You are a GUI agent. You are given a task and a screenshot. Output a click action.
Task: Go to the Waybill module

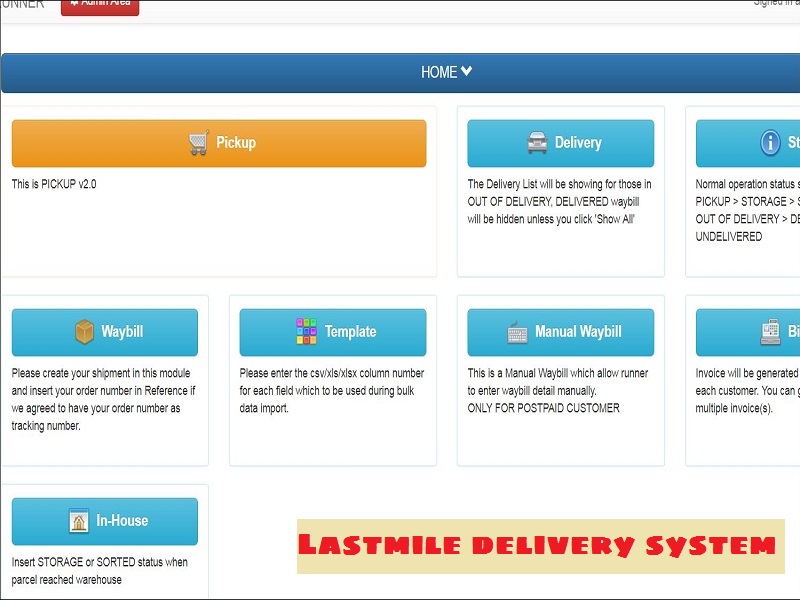point(105,332)
